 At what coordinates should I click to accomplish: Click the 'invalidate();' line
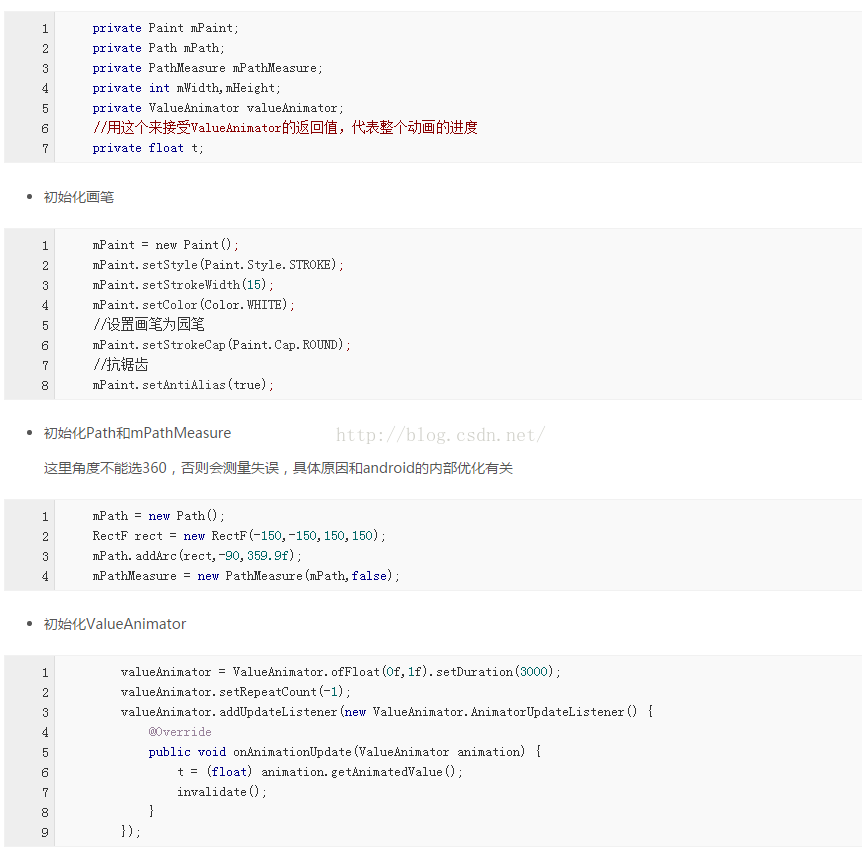click(x=222, y=792)
